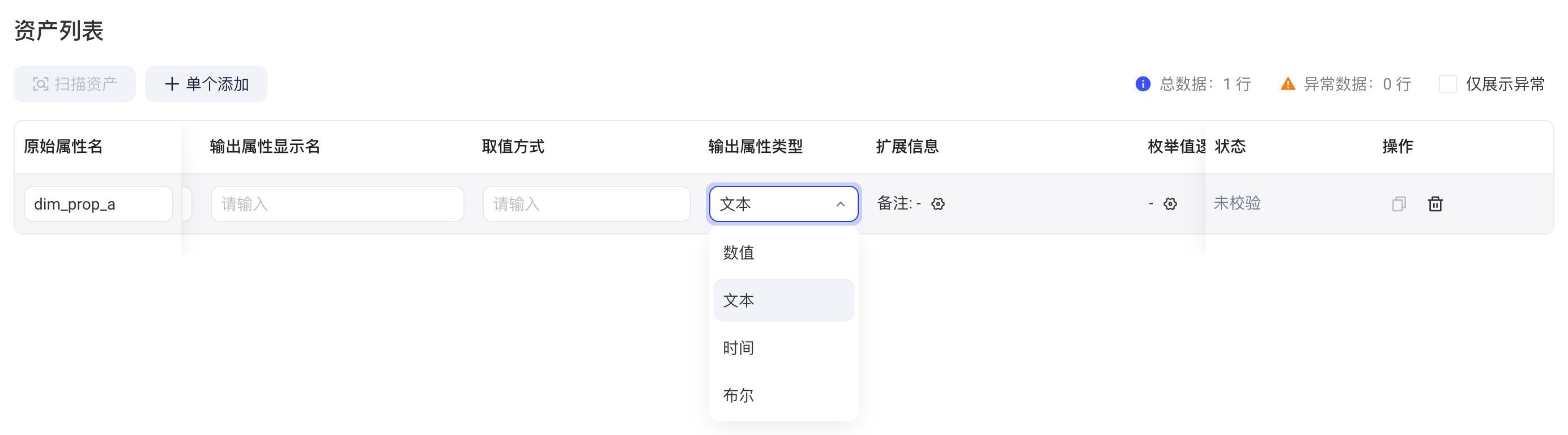Click the 状态 column header
Viewport: 1568px width, 435px height.
[x=1230, y=146]
